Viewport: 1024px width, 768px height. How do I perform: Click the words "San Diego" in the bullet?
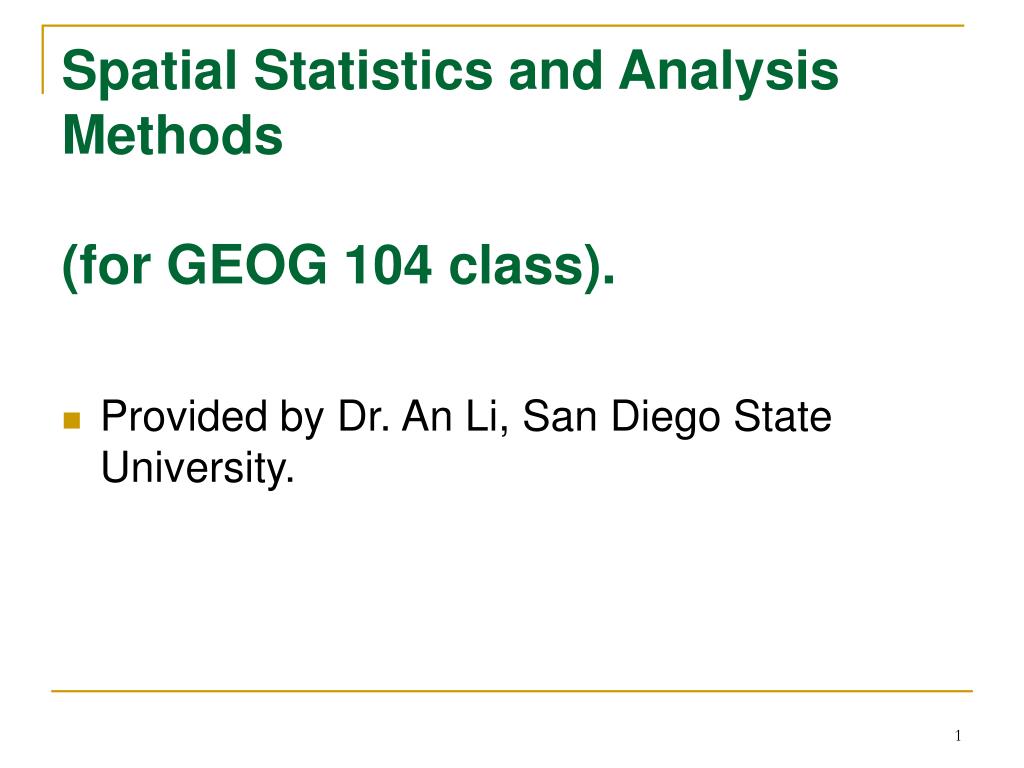pos(622,418)
